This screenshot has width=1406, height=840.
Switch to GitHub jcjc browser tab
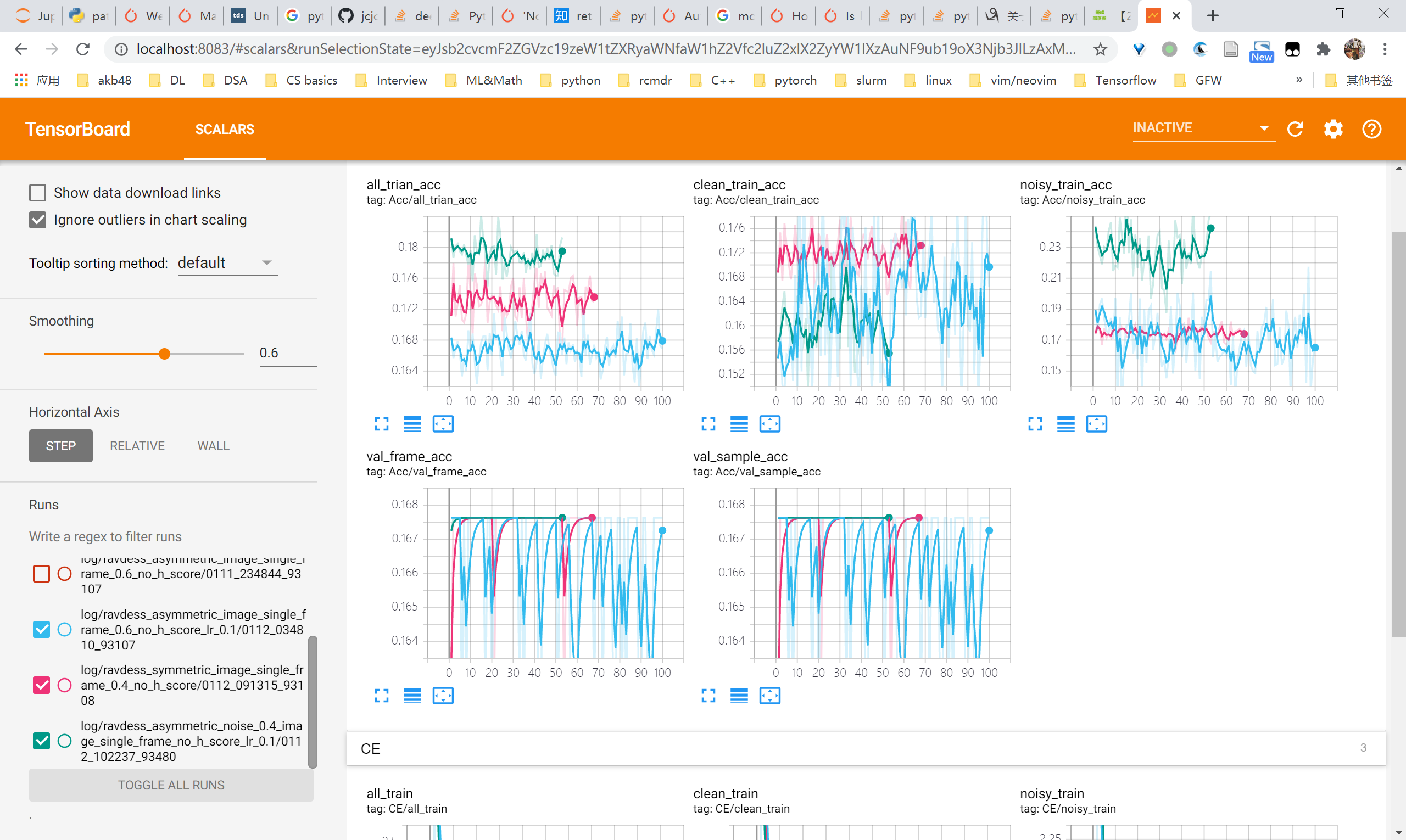coord(358,16)
